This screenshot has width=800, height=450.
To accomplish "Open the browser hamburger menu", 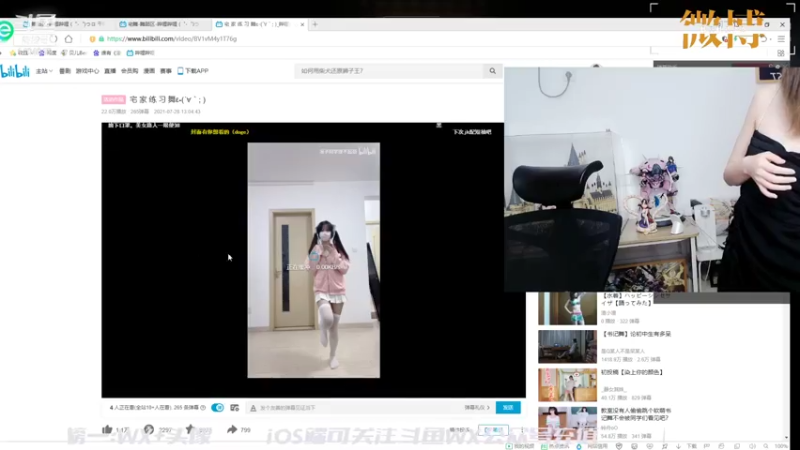I will click(781, 39).
